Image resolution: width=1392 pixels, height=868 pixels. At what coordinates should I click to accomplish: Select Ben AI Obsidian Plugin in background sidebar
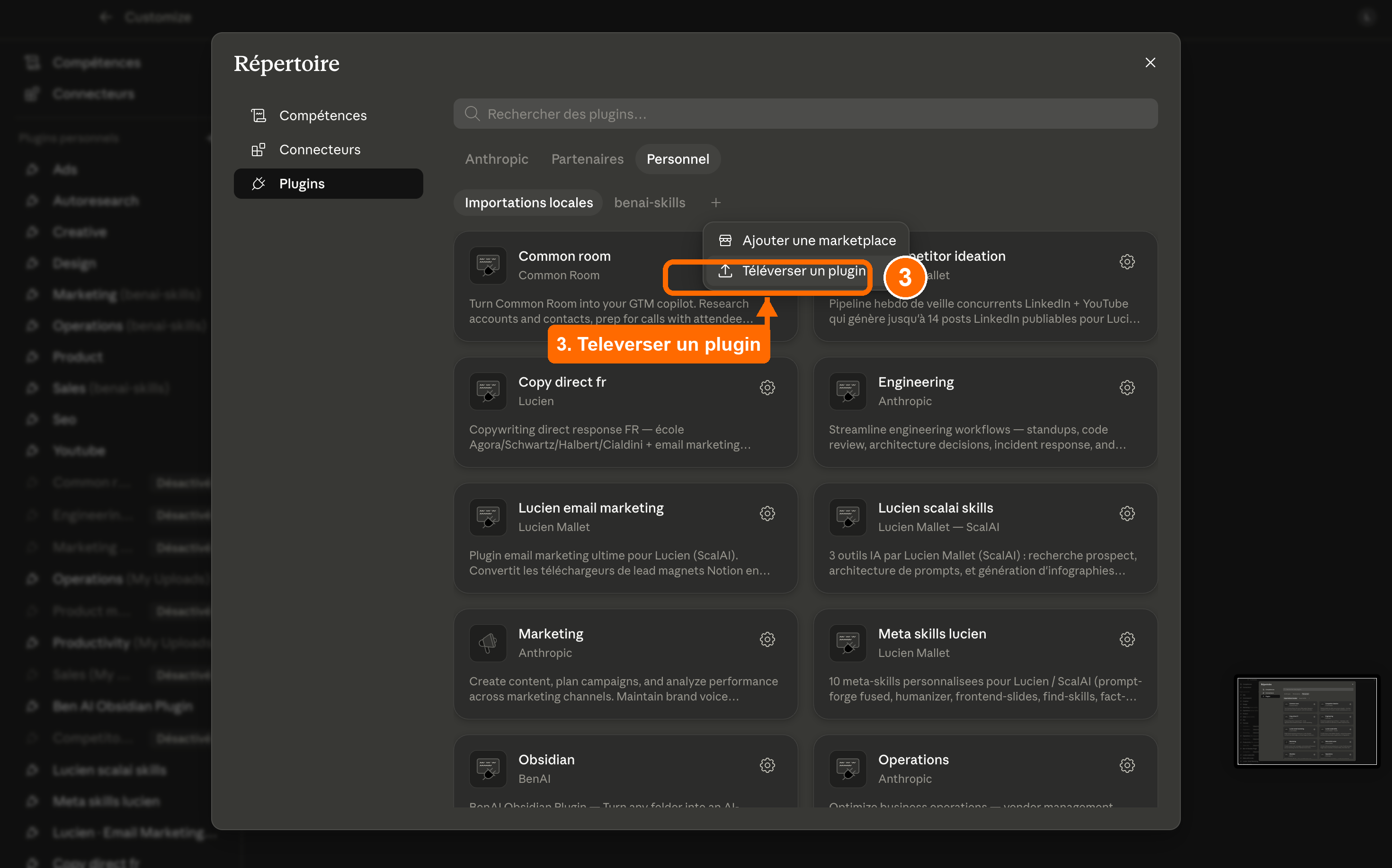tap(122, 706)
